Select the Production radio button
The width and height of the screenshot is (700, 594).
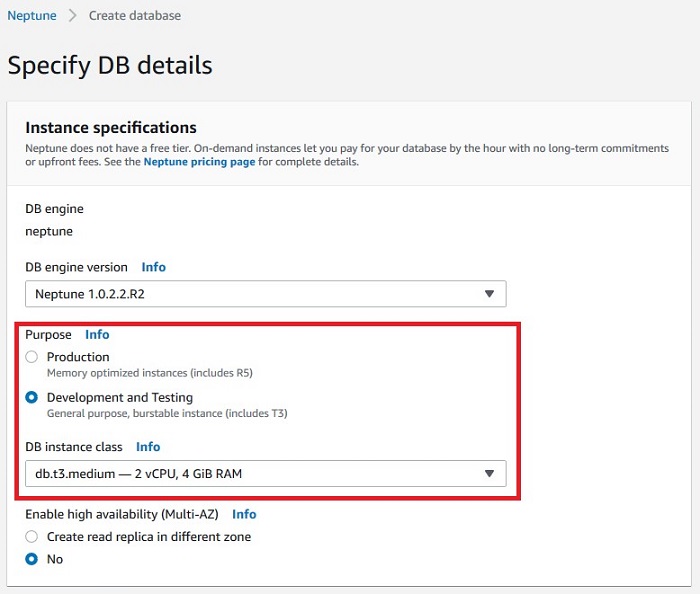click(32, 357)
